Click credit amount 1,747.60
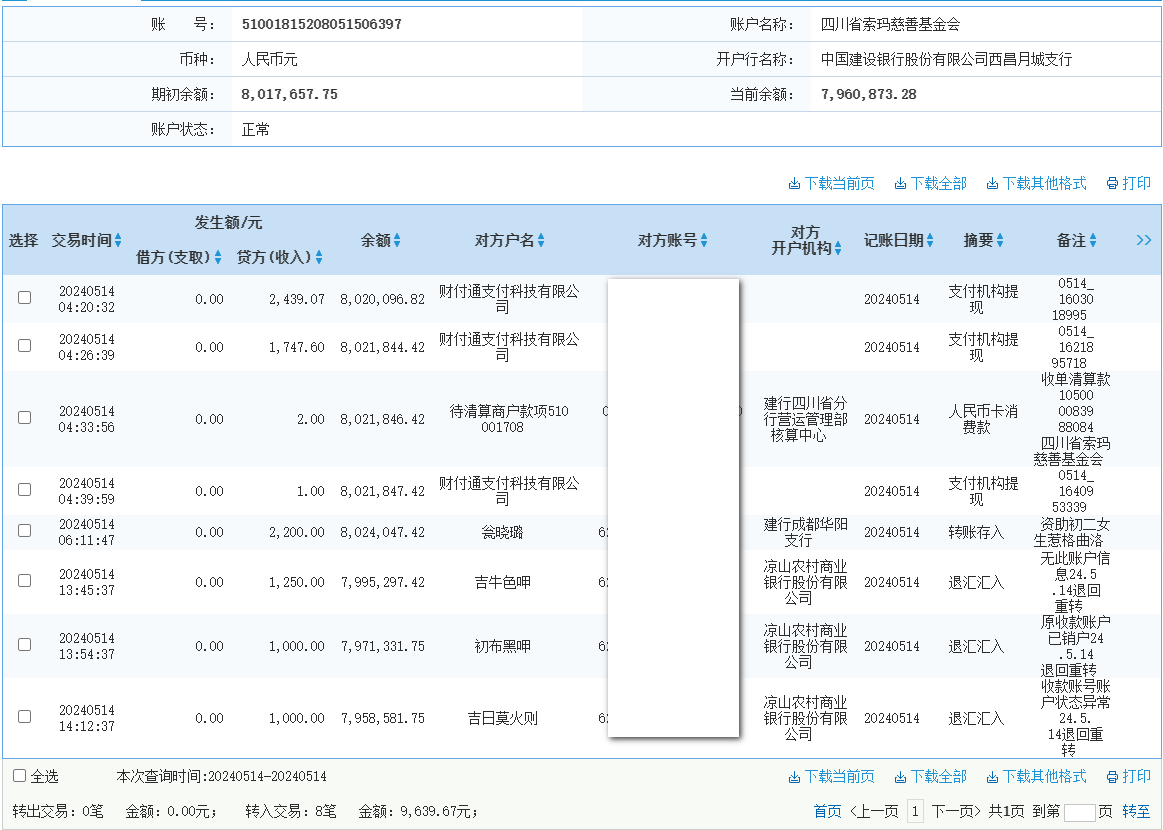Screen dimensions: 1163x830 point(297,347)
